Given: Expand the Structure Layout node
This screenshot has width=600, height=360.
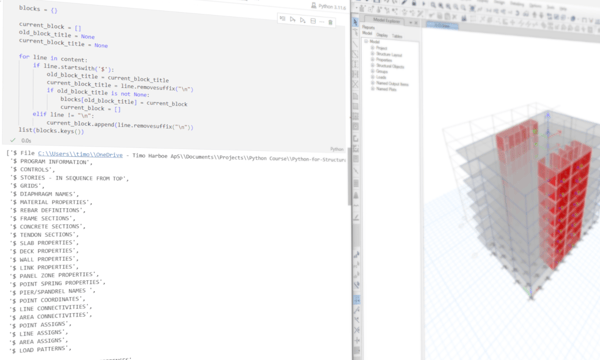Looking at the screenshot, I should click(372, 54).
